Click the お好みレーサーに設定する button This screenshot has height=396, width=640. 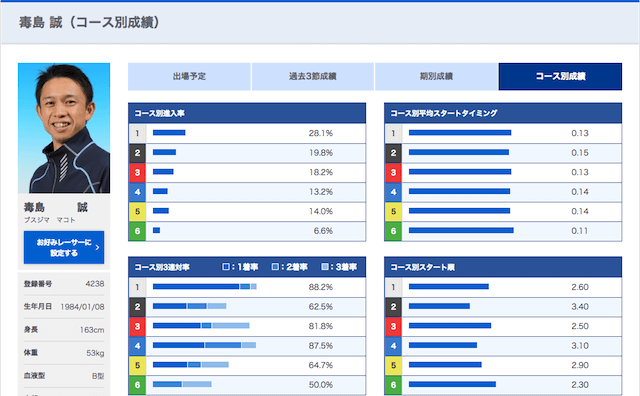(x=64, y=247)
